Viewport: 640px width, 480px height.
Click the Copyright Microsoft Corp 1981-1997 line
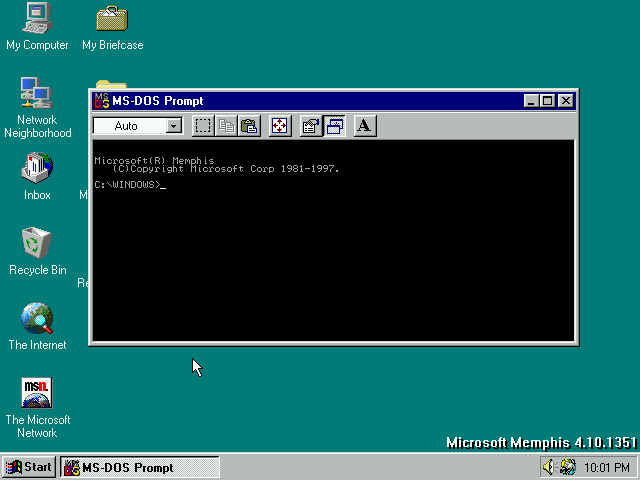pos(226,169)
